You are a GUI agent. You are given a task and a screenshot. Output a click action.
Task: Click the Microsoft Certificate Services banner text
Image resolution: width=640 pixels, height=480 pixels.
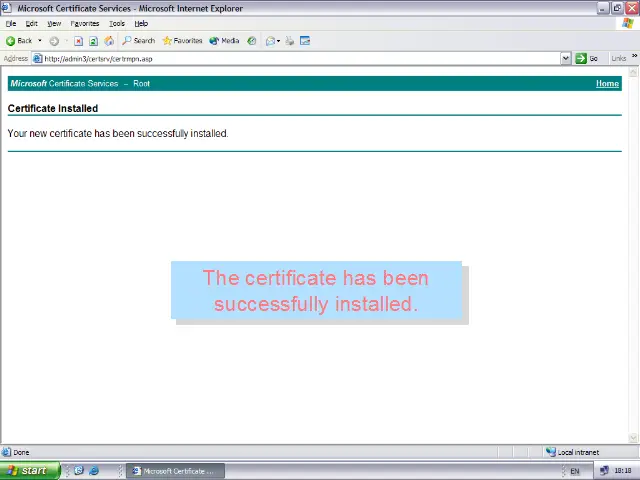coord(64,84)
